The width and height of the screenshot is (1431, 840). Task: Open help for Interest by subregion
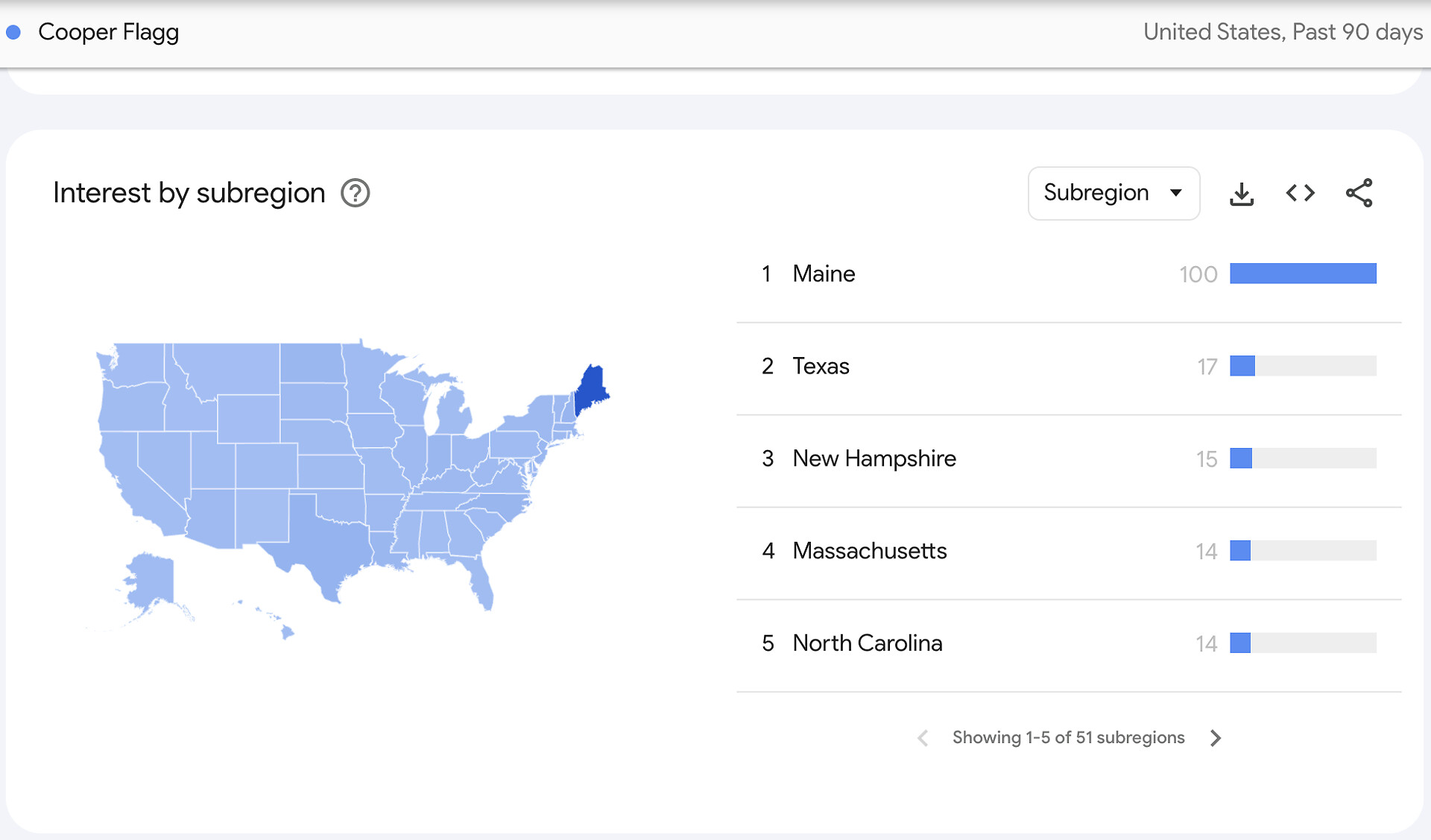click(356, 194)
